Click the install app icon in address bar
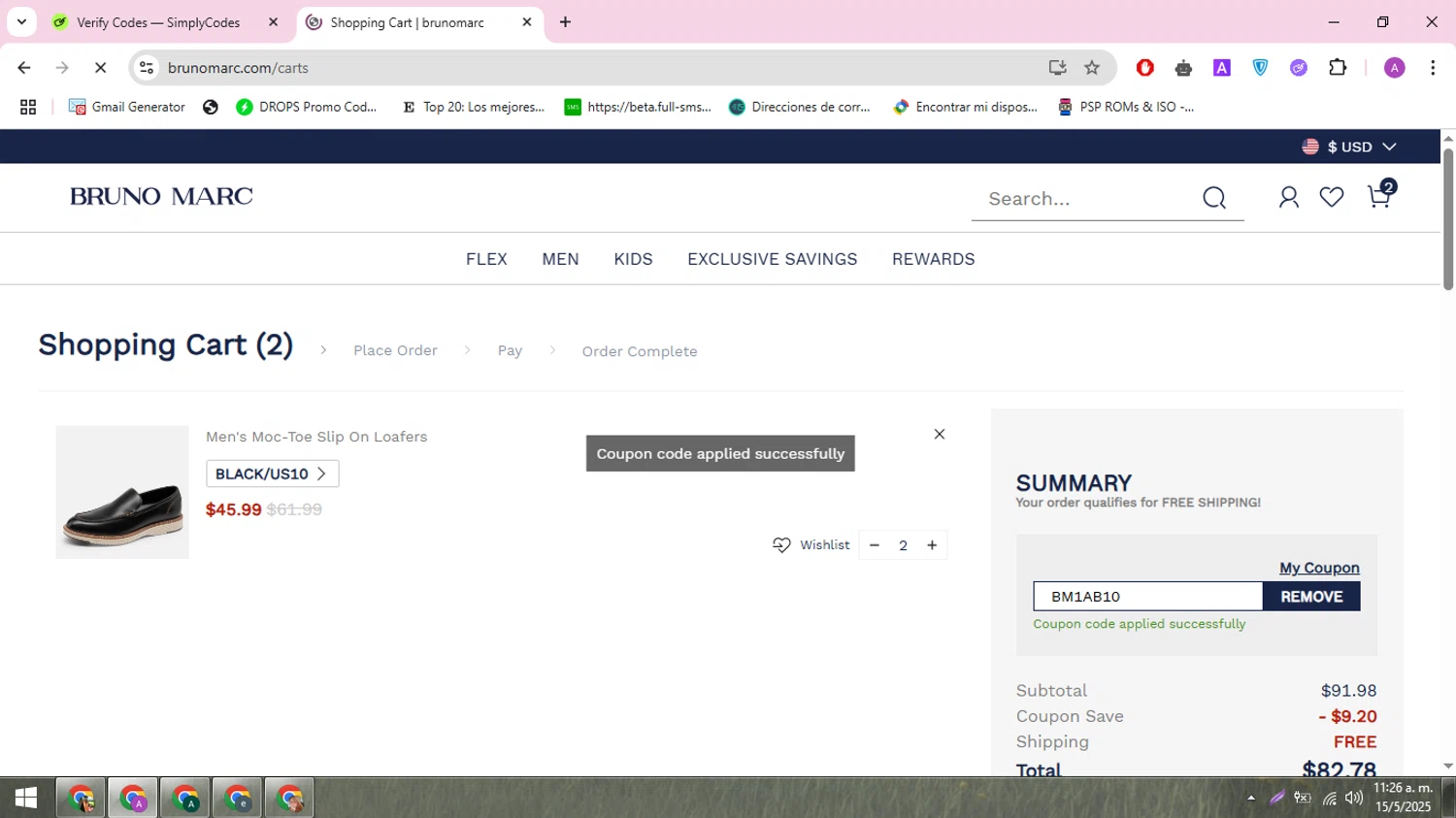Viewport: 1456px width, 818px height. point(1057,67)
